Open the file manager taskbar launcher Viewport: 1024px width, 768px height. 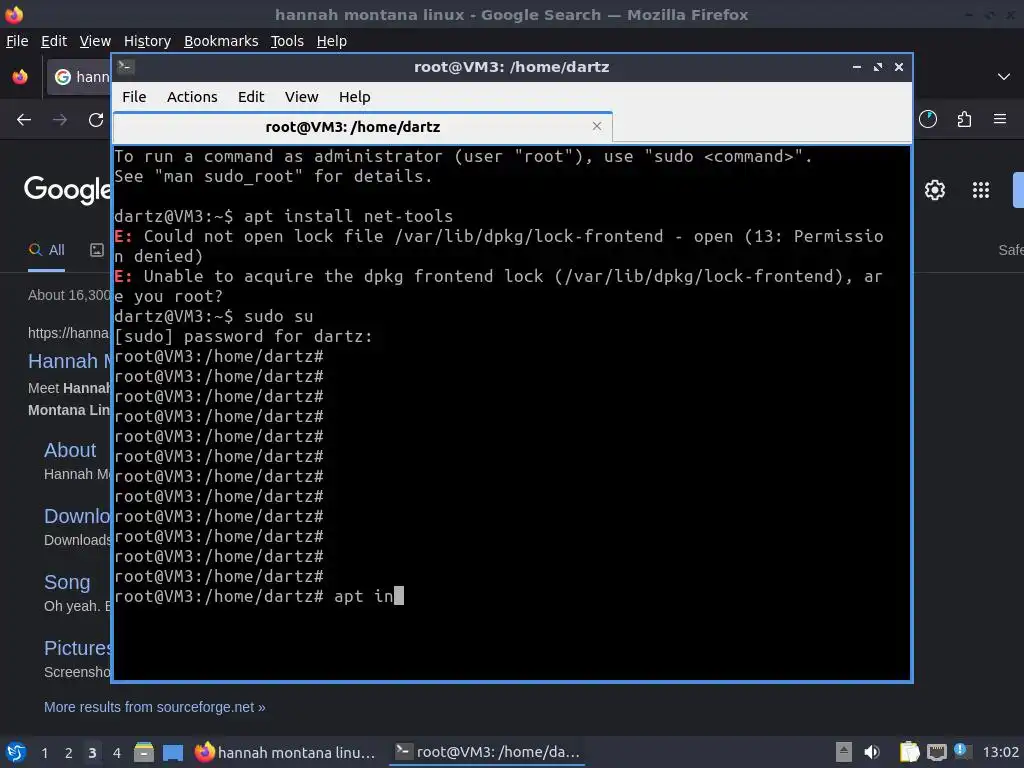tap(144, 752)
